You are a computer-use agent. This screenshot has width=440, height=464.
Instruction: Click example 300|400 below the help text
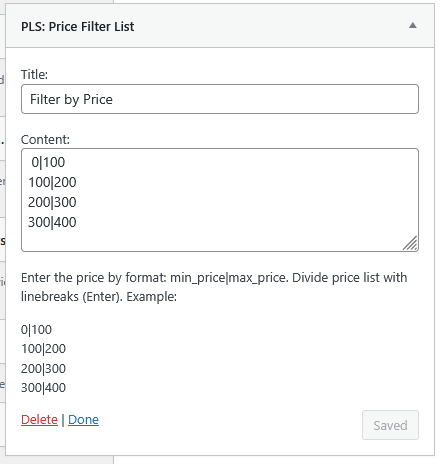[x=43, y=388]
